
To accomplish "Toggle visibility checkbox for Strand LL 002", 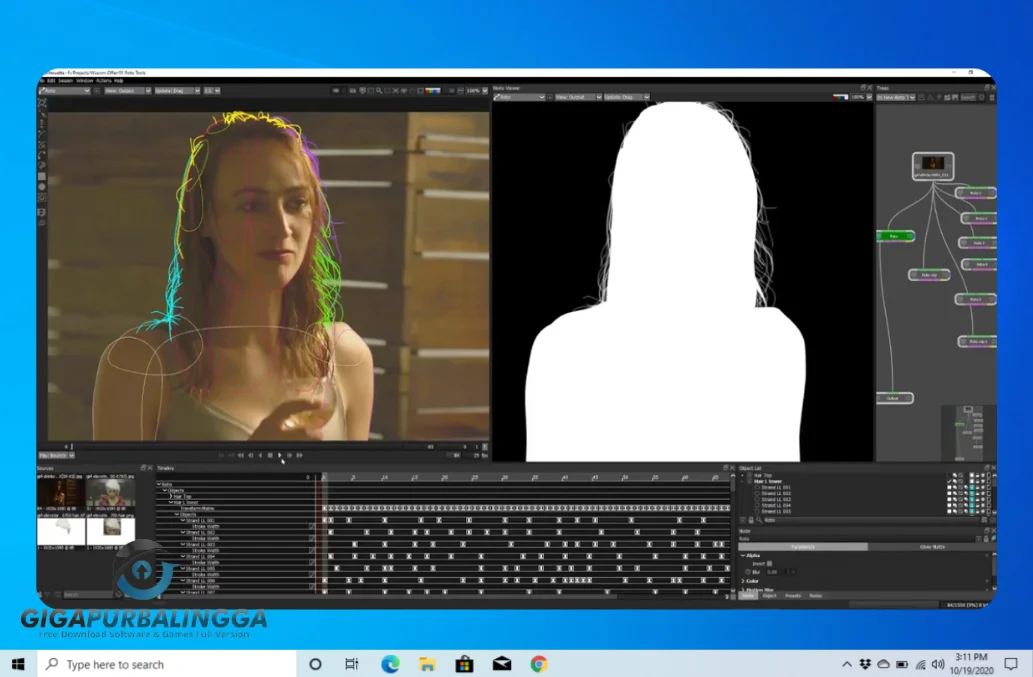I will (x=949, y=493).
